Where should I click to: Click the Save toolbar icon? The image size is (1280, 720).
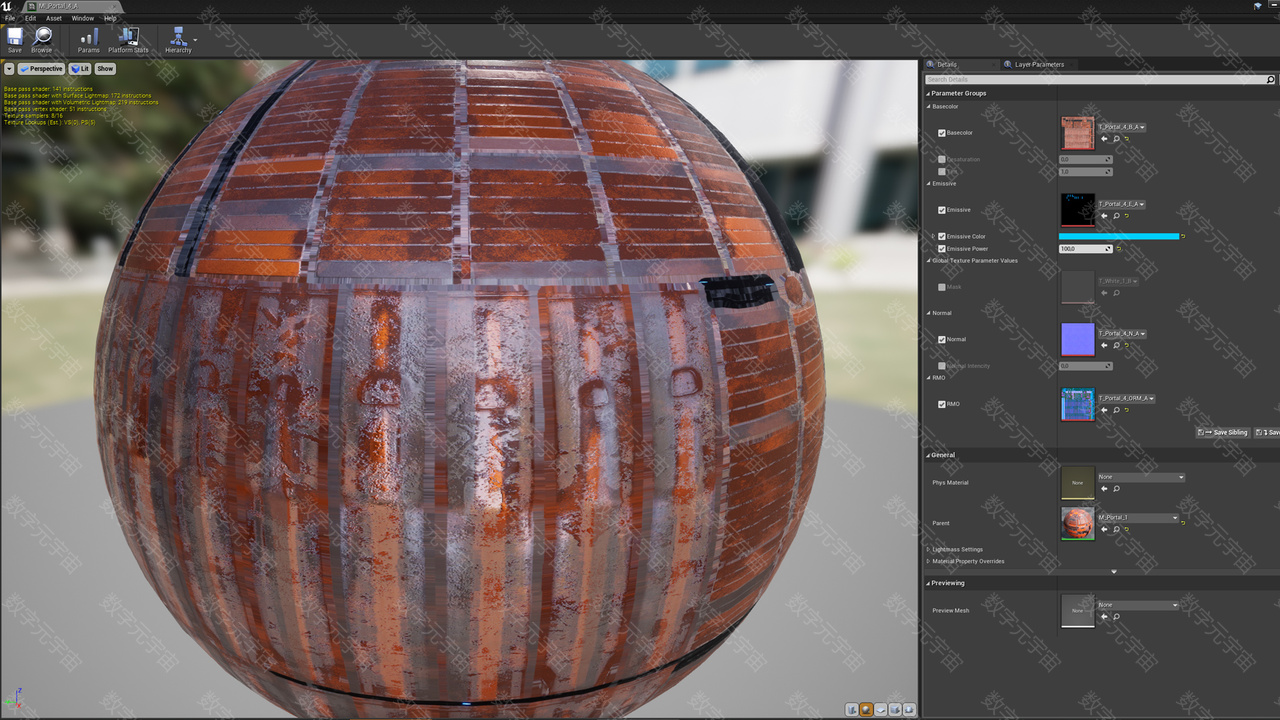click(x=14, y=40)
